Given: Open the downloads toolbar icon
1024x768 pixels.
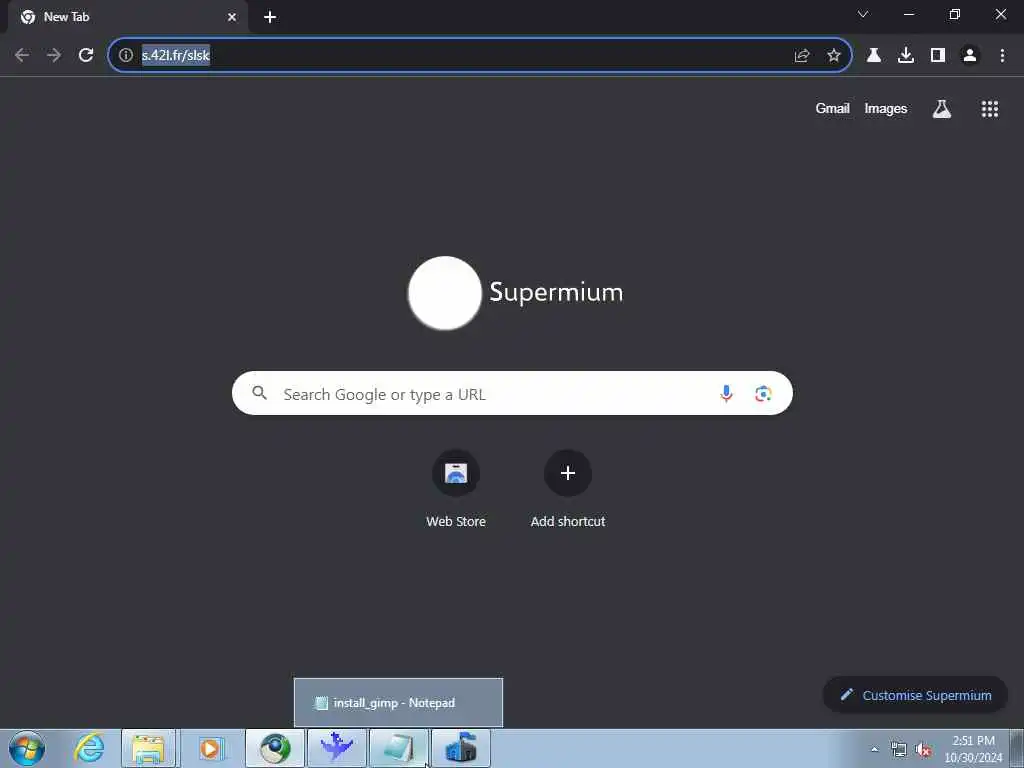Looking at the screenshot, I should tap(906, 55).
